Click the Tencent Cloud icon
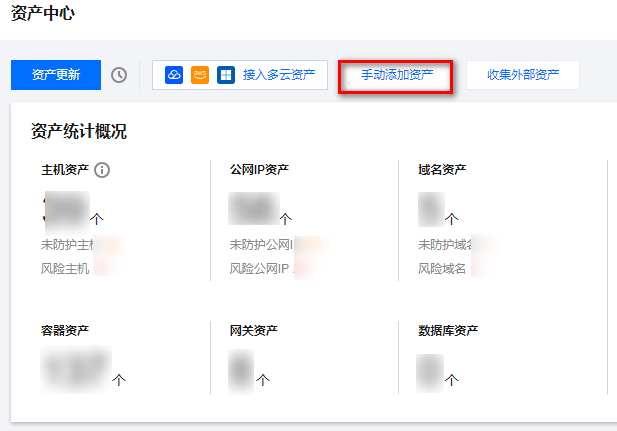 point(174,75)
